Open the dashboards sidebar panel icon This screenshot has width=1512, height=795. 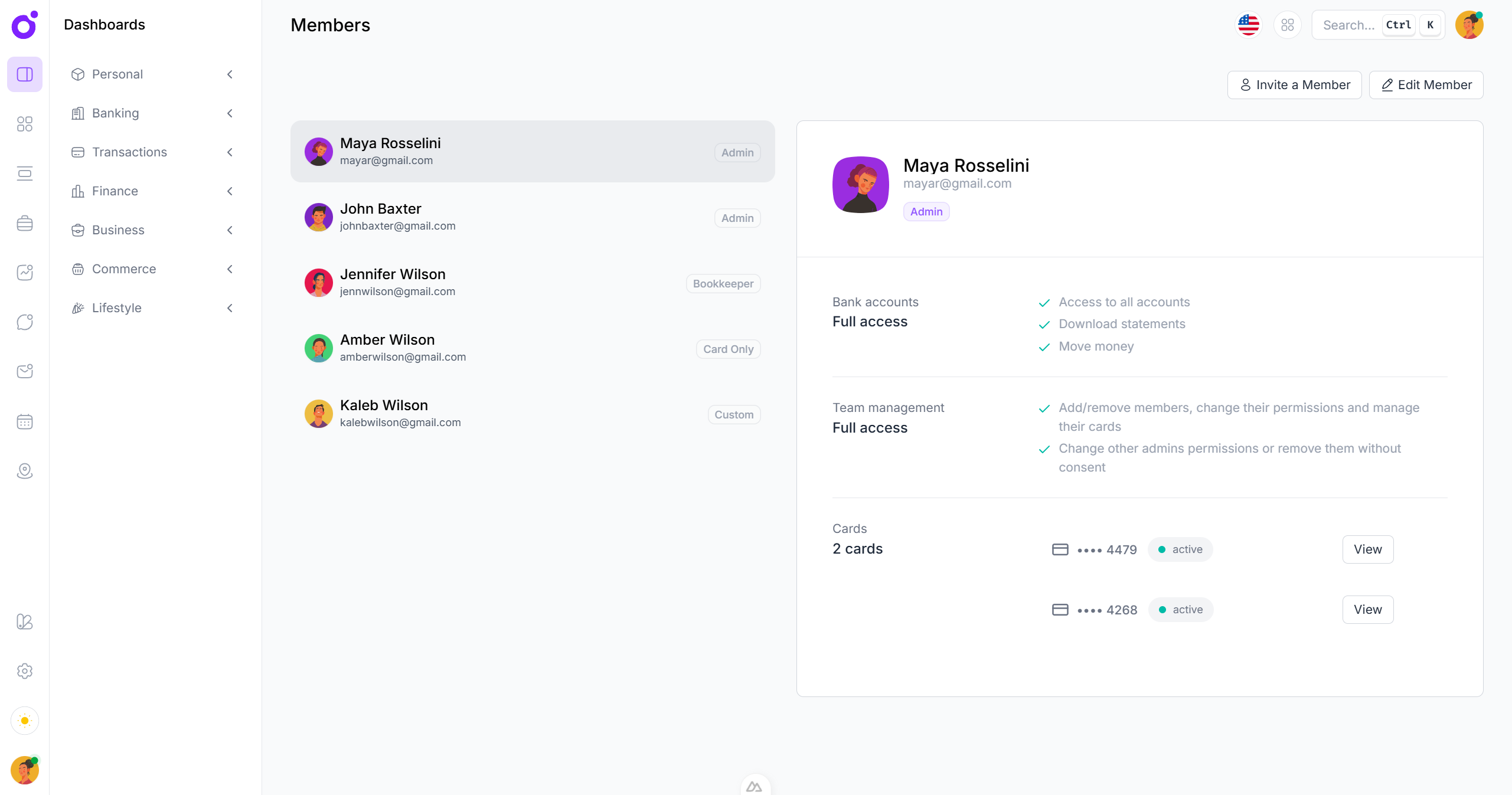pyautogui.click(x=25, y=74)
